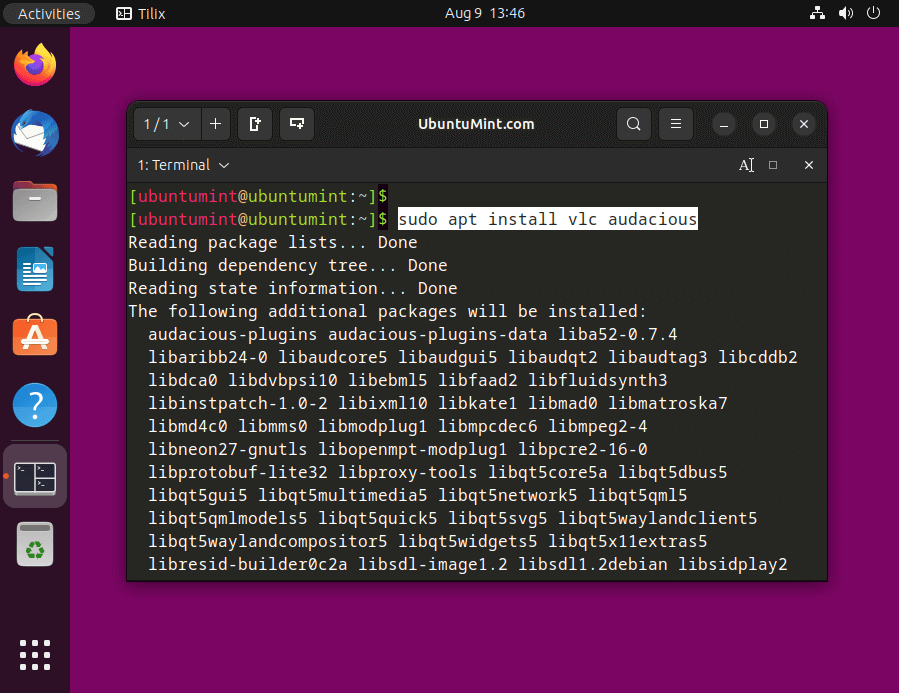The width and height of the screenshot is (899, 693).
Task: Click 'libmatroska7' package name
Action: (x=667, y=403)
